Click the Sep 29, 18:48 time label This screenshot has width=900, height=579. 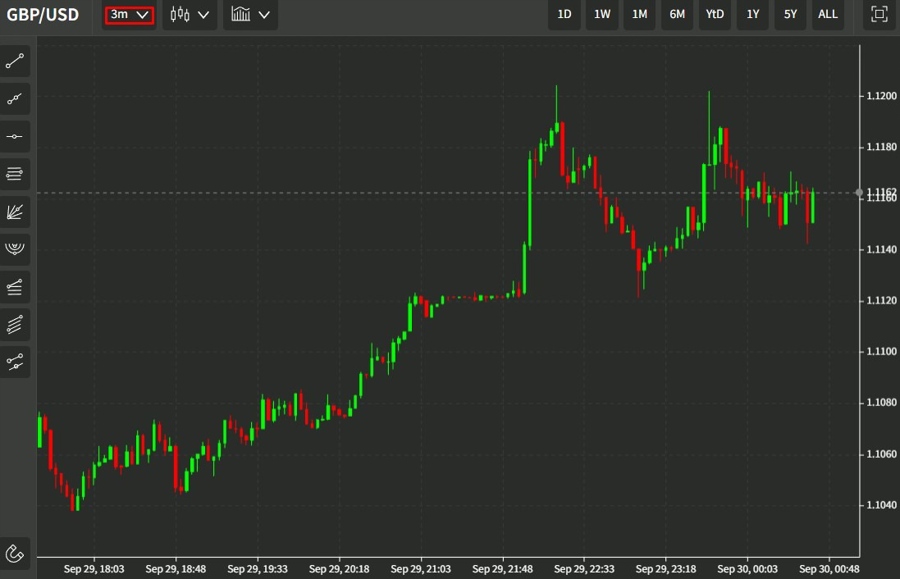(x=175, y=569)
